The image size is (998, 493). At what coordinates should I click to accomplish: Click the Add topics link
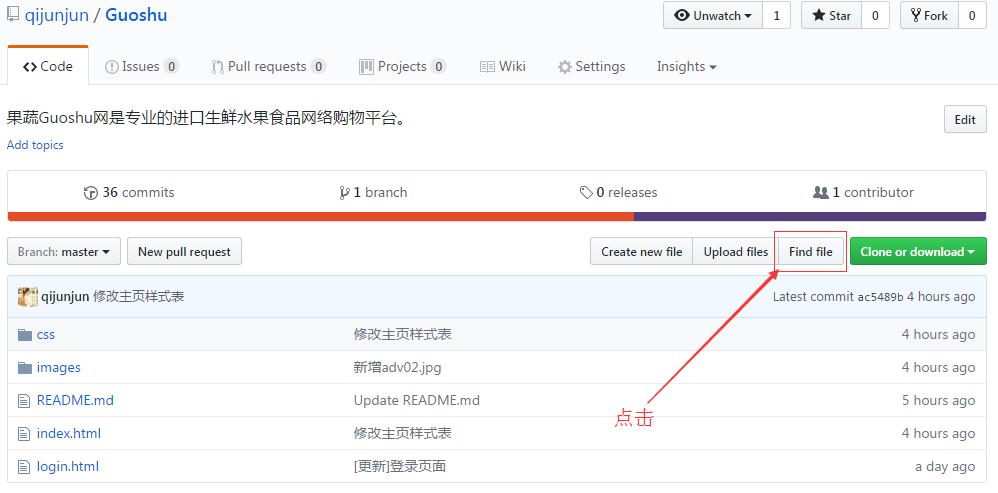[35, 145]
